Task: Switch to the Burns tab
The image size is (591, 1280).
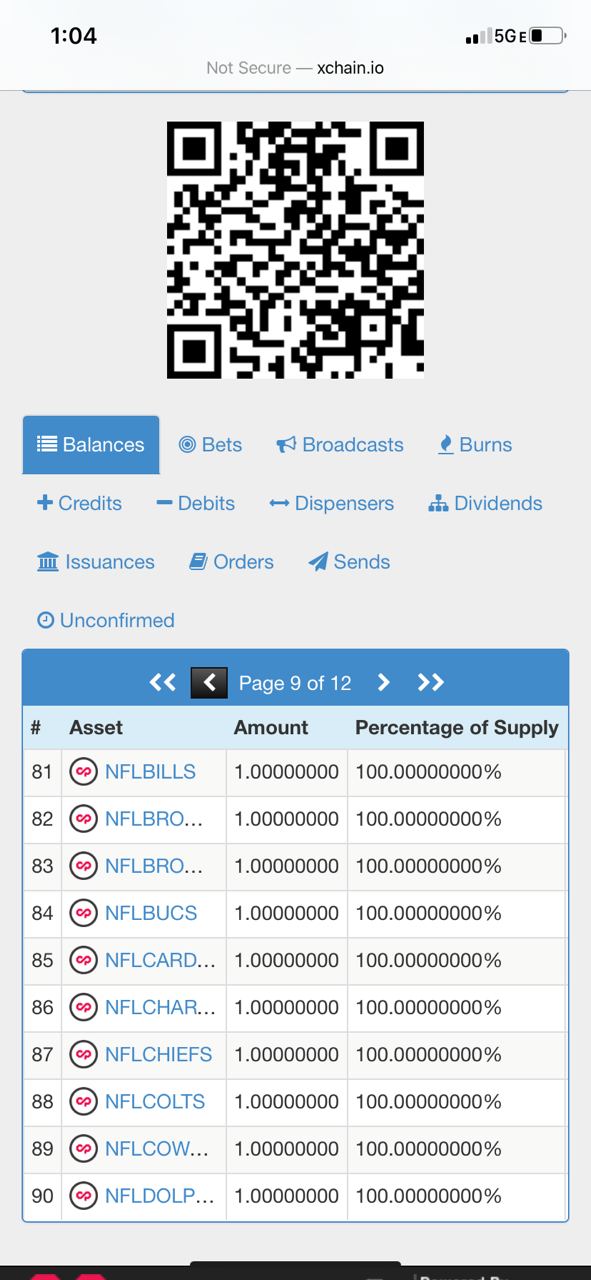Action: [475, 445]
